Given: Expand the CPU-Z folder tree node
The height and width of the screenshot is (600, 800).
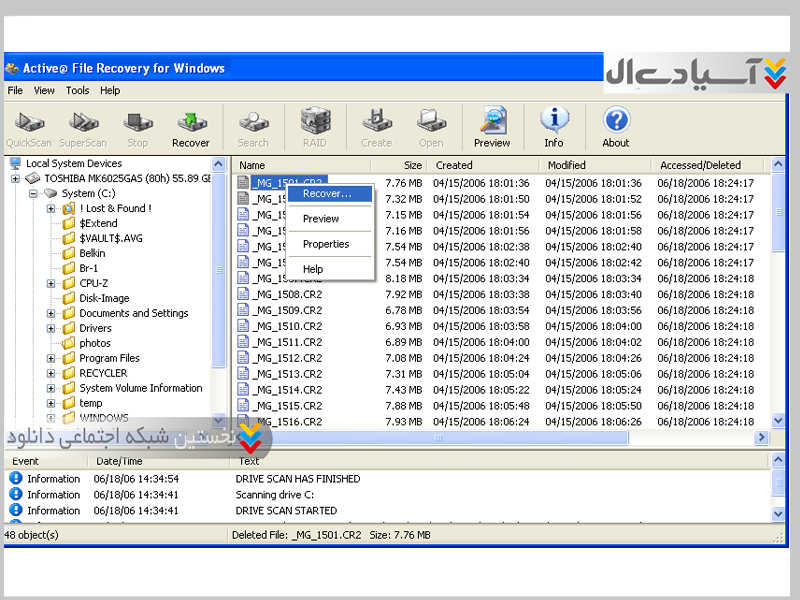Looking at the screenshot, I should point(51,284).
